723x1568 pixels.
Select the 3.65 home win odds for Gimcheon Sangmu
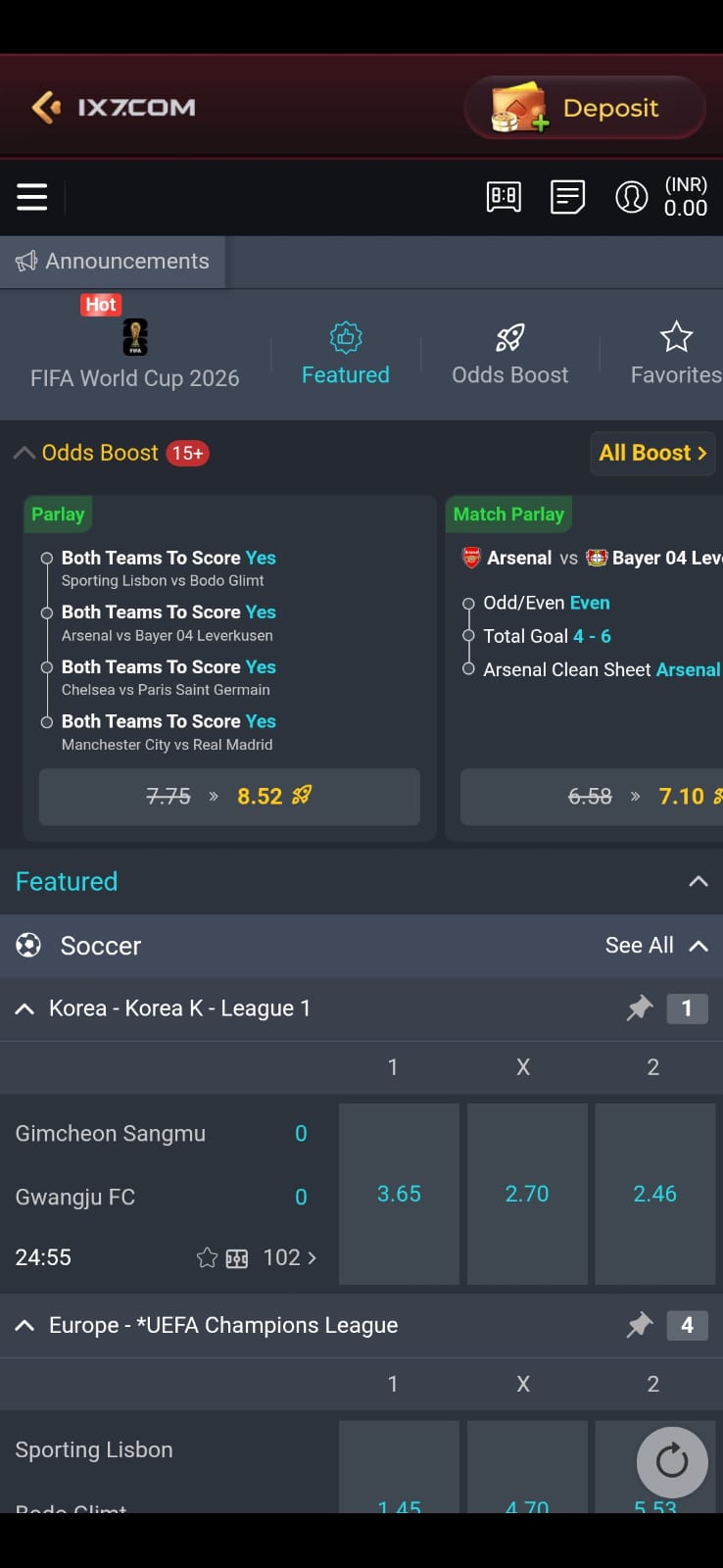pyautogui.click(x=399, y=1194)
